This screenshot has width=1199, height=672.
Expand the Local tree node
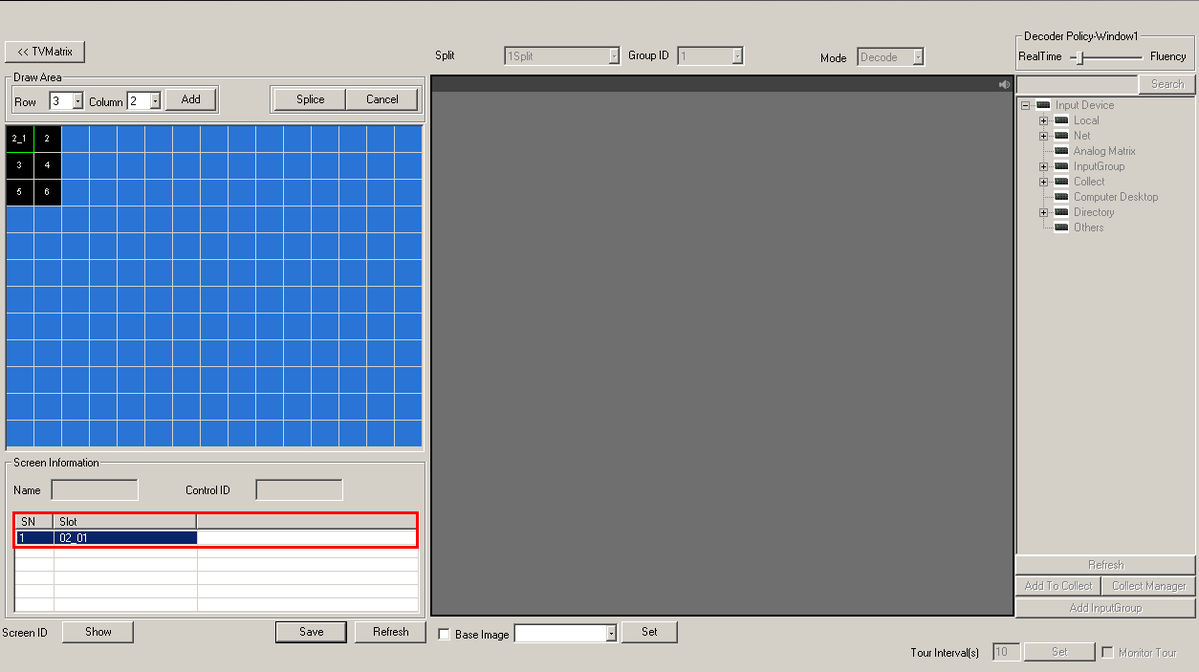1044,121
